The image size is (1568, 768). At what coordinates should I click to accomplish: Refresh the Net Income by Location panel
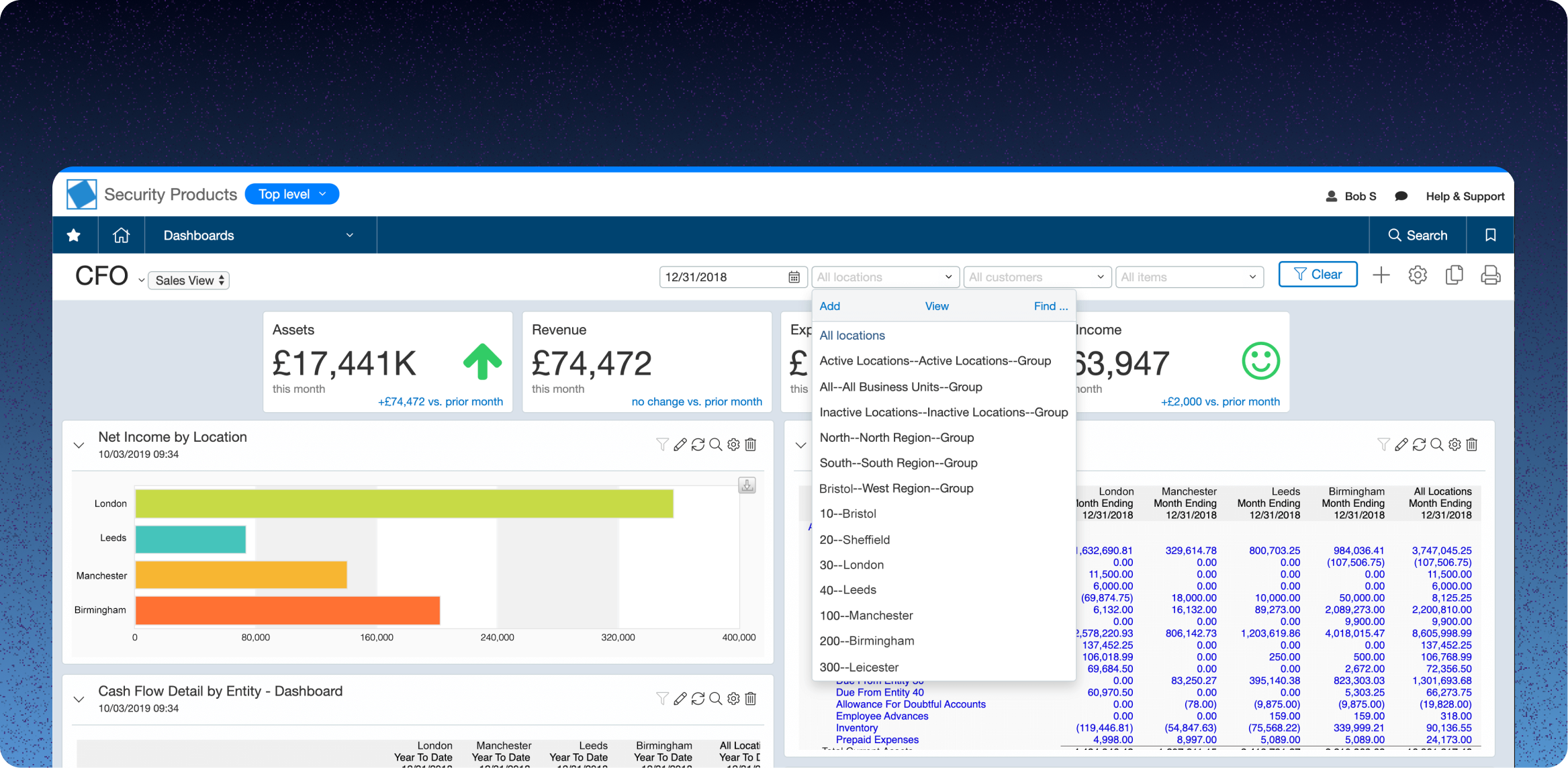click(698, 444)
